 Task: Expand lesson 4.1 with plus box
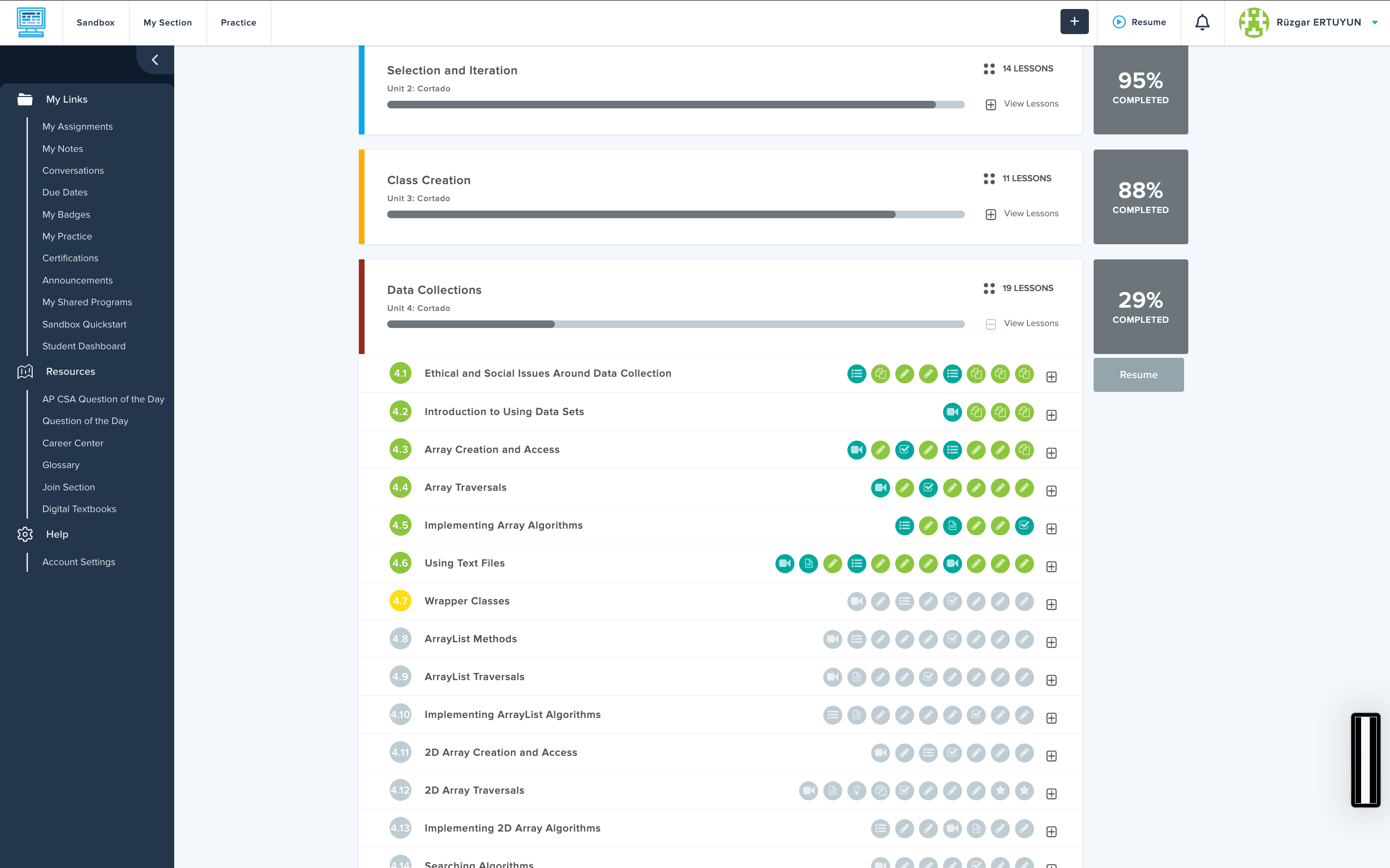1051,377
